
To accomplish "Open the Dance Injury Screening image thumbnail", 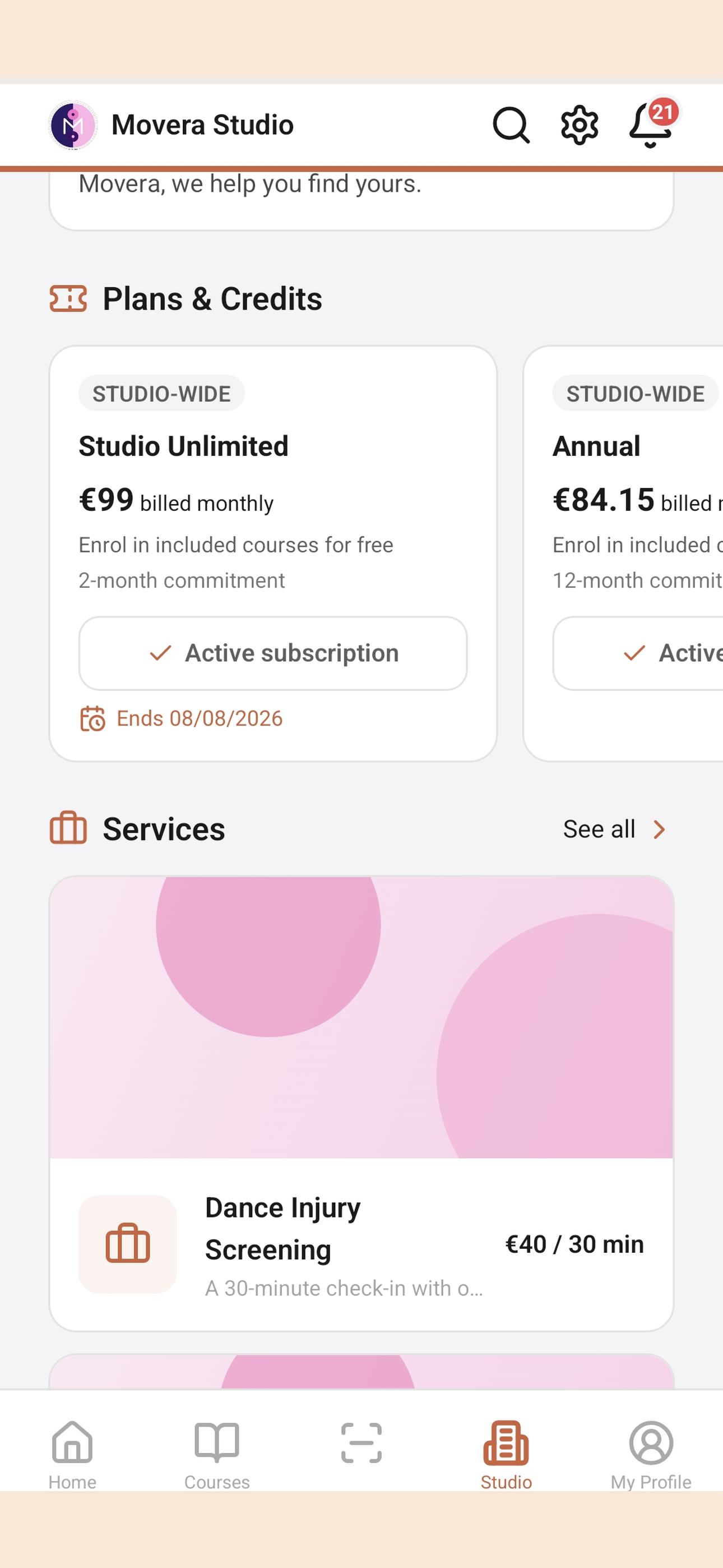I will (361, 1017).
